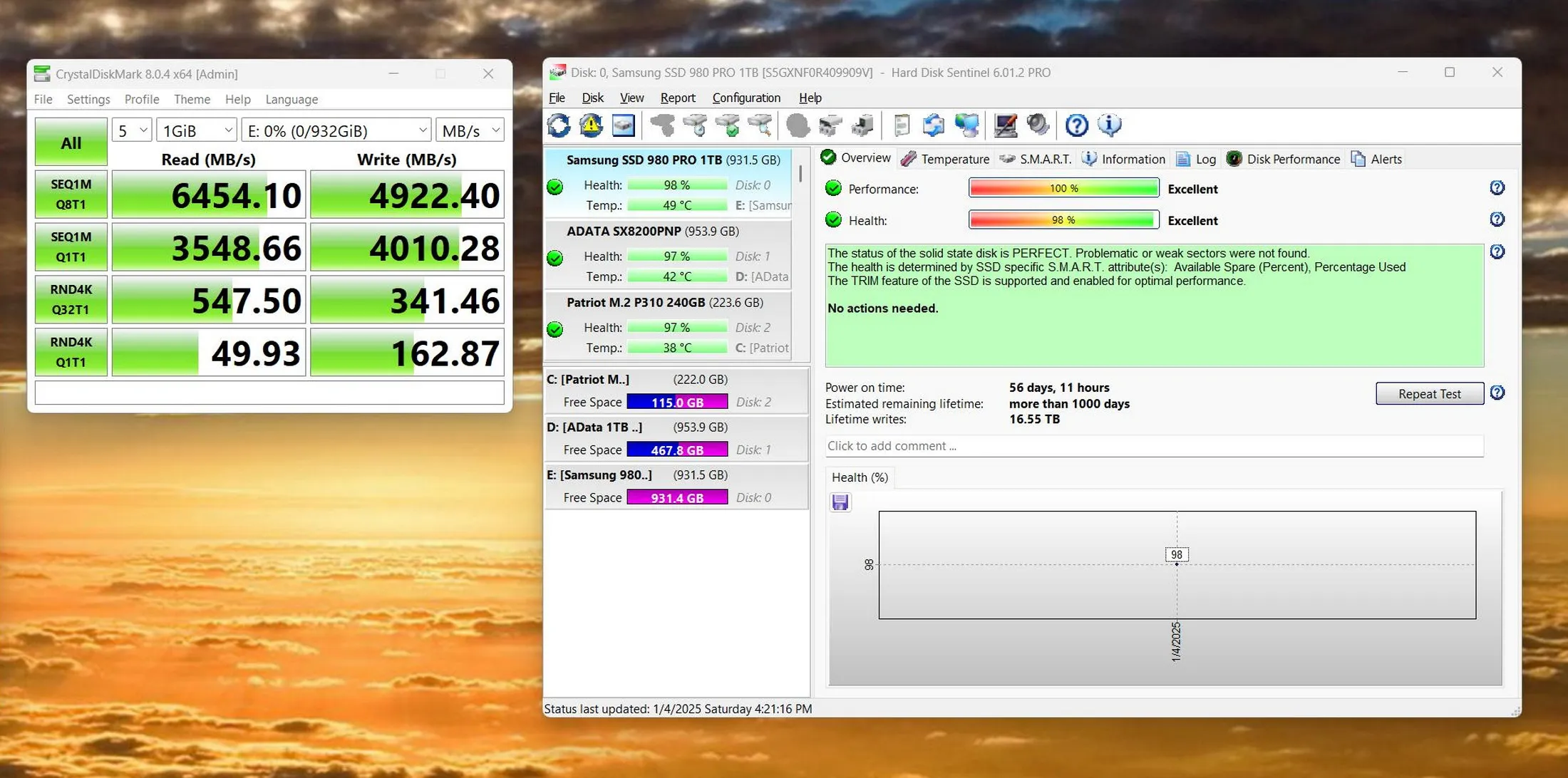Open Disk menu in Hard Disk Sentinel
This screenshot has width=1568, height=778.
coord(592,98)
